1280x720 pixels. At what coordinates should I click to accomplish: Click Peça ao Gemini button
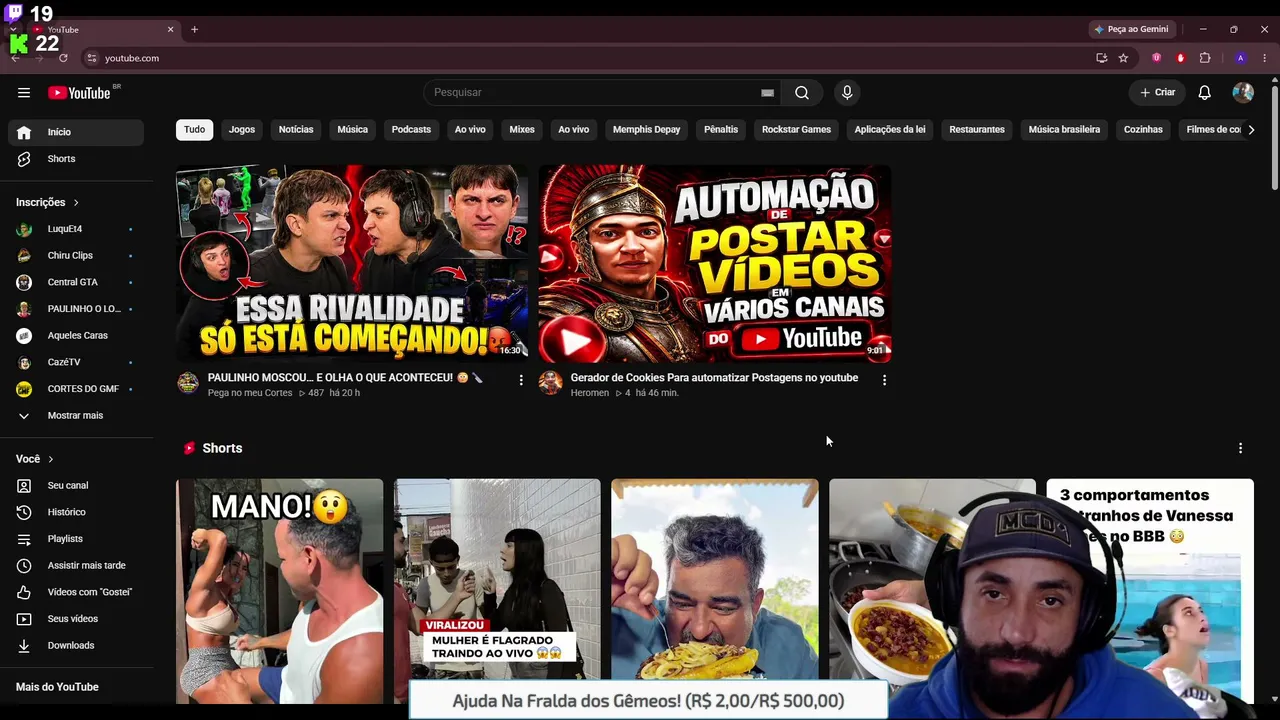(1132, 29)
